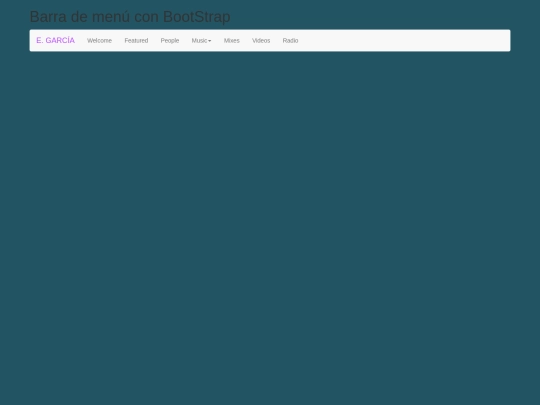The height and width of the screenshot is (405, 540).
Task: Expand the Music dropdown menu
Action: [201, 40]
